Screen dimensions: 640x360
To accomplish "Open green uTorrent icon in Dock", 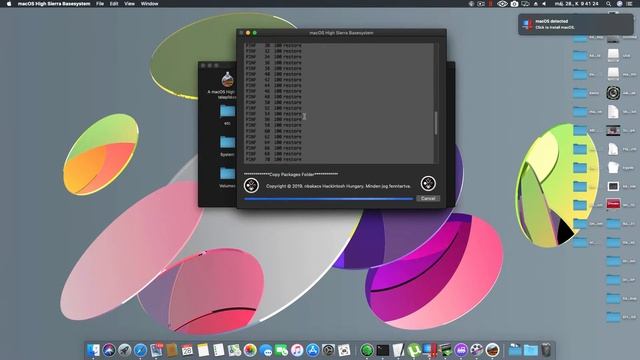I will tap(414, 350).
